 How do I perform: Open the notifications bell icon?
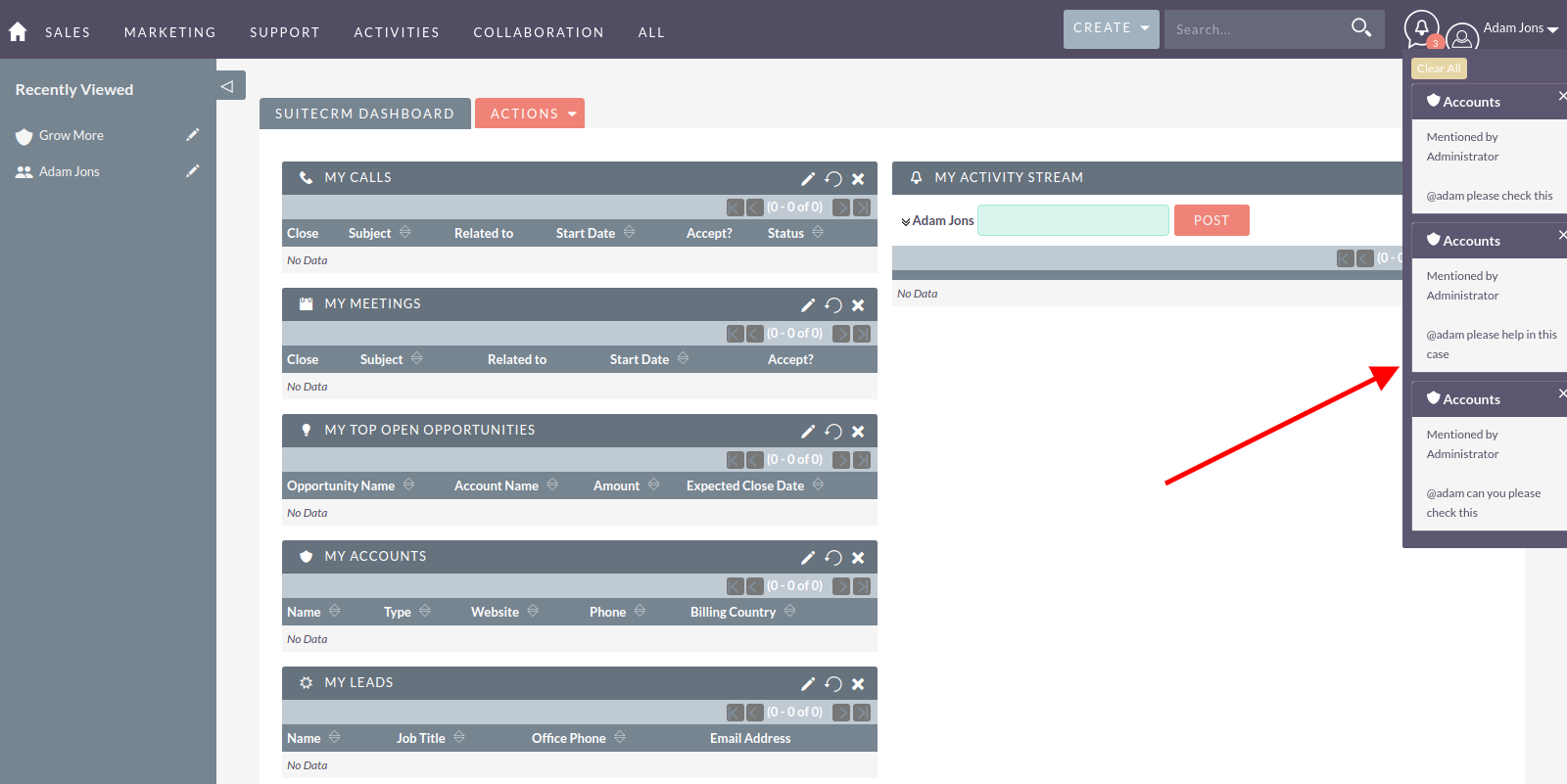click(x=1421, y=28)
